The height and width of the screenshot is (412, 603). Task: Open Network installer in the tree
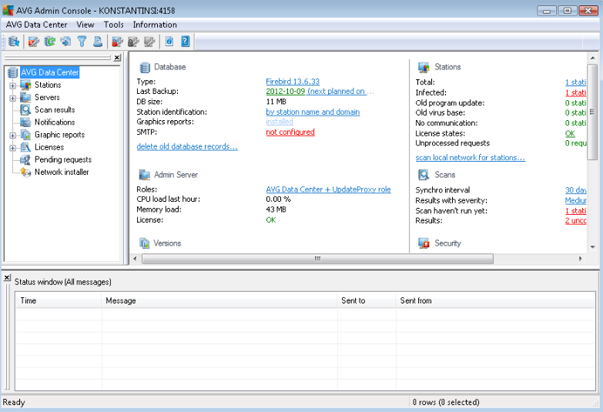click(62, 172)
